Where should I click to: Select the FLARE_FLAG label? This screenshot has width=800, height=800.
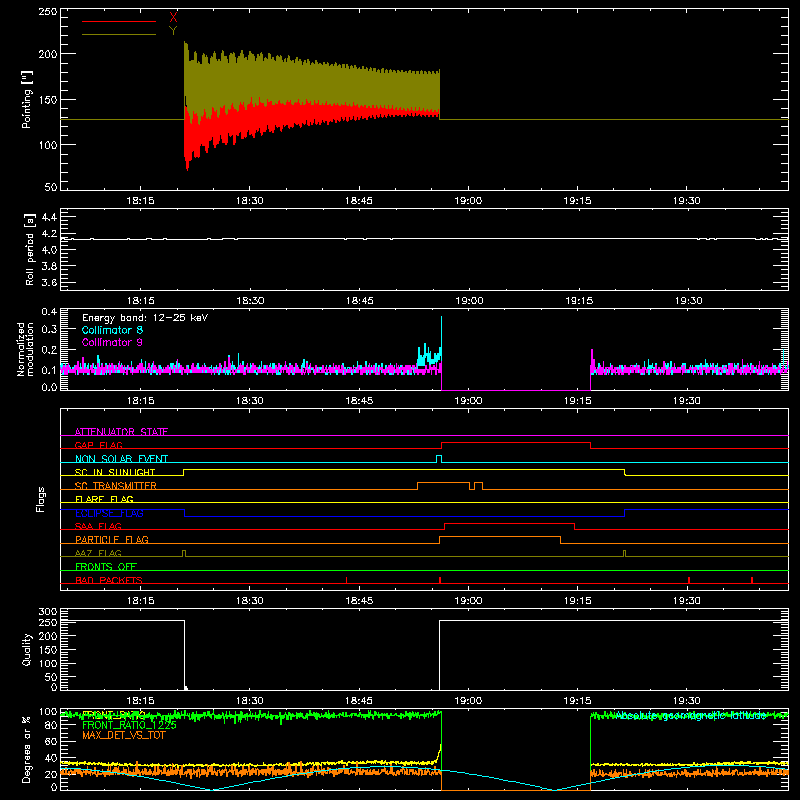coord(104,499)
